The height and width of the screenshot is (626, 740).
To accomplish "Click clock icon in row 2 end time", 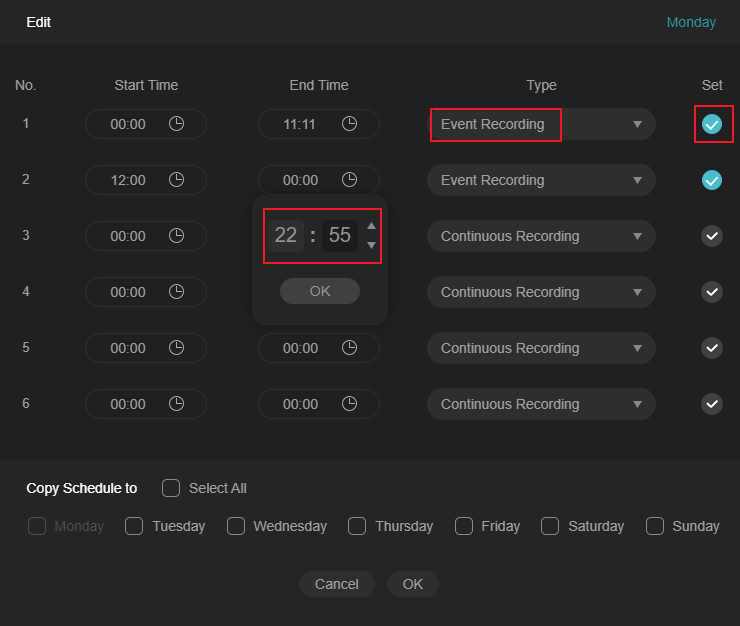I will pos(349,180).
